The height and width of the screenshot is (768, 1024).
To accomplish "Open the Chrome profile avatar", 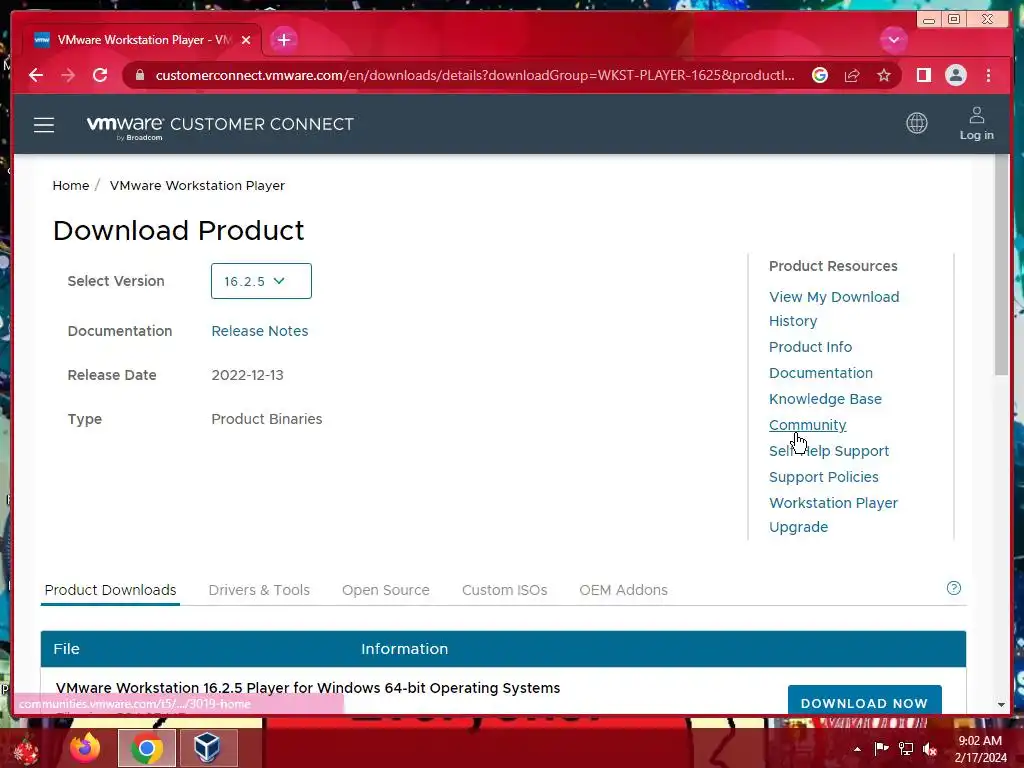I will point(955,75).
